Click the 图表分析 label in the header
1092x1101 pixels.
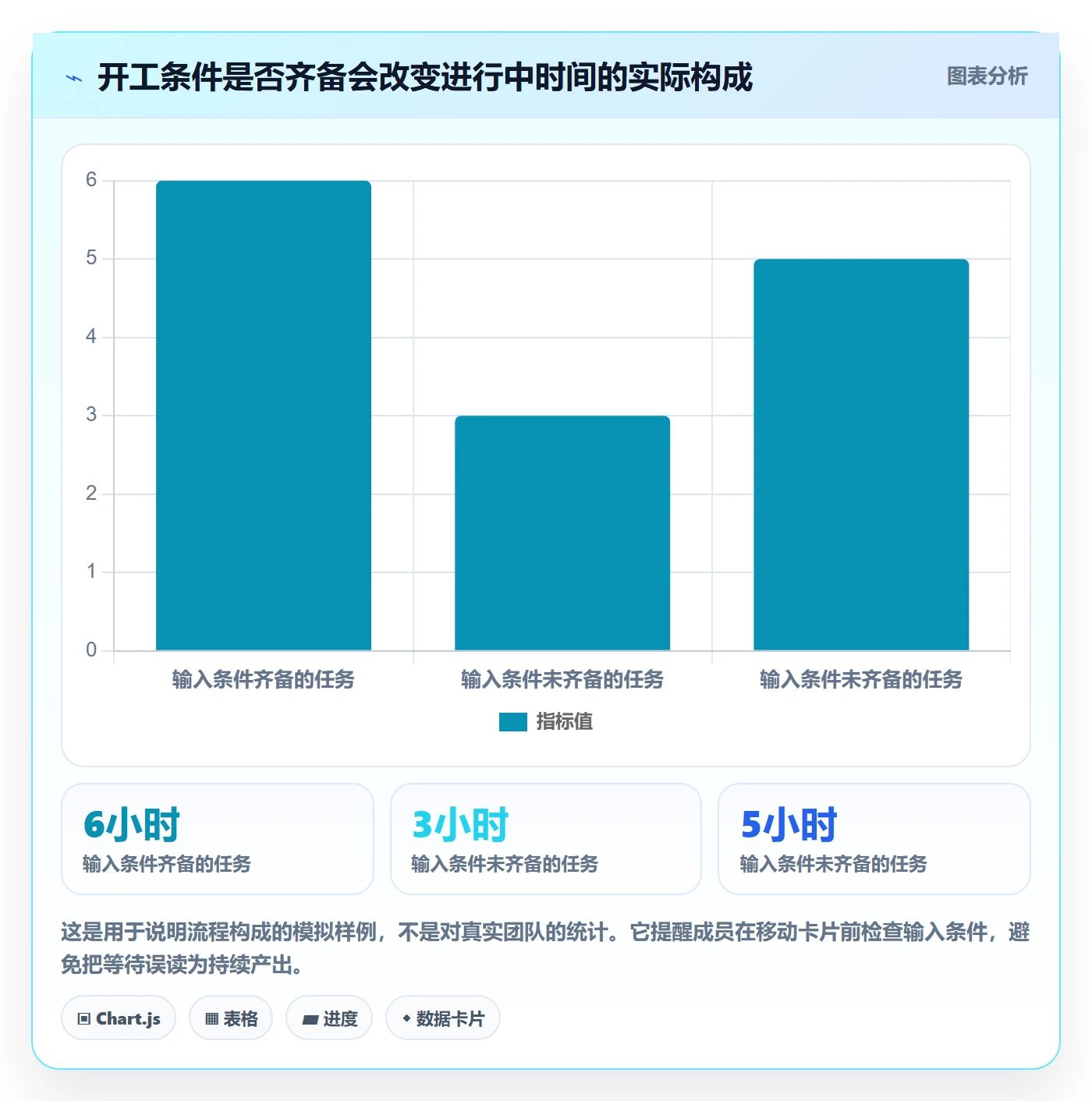tap(987, 76)
